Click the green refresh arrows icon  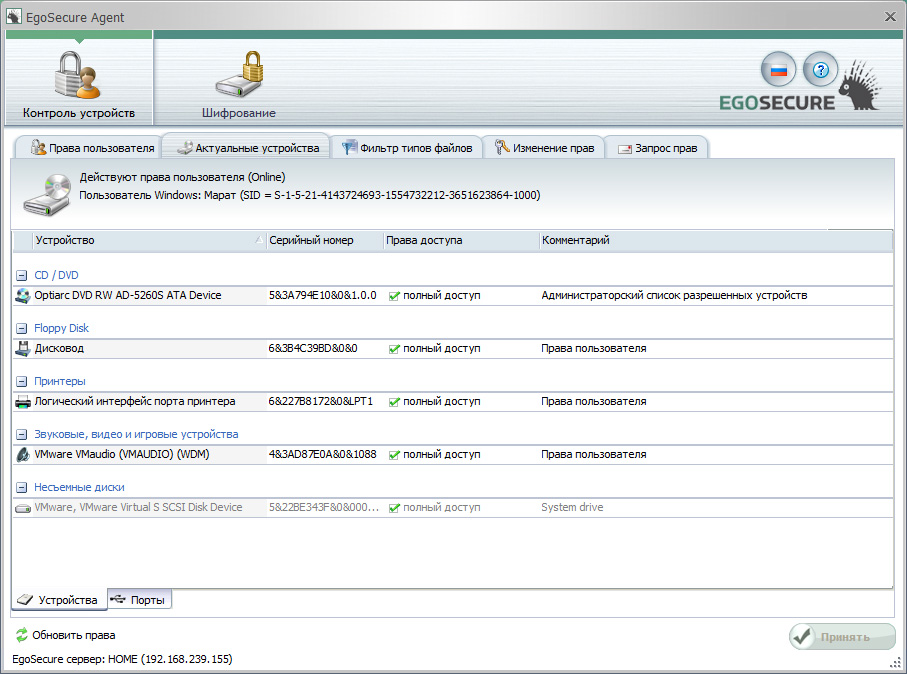(x=22, y=635)
